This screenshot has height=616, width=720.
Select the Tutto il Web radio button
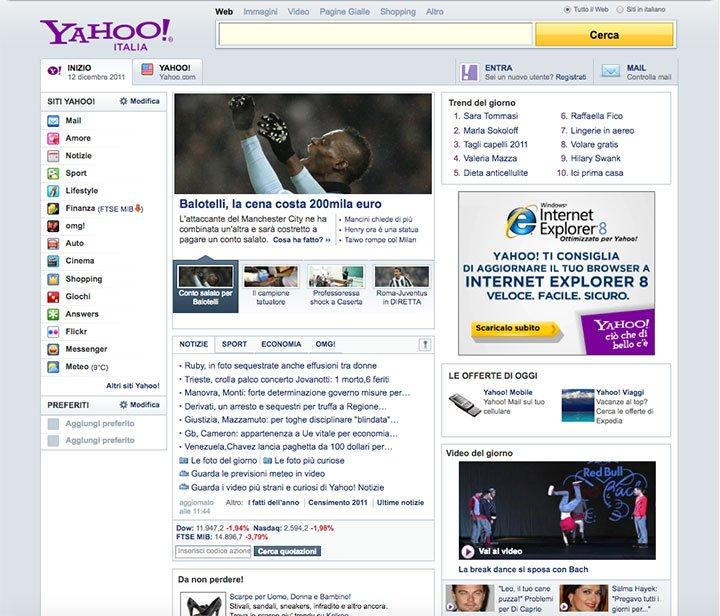pos(567,9)
